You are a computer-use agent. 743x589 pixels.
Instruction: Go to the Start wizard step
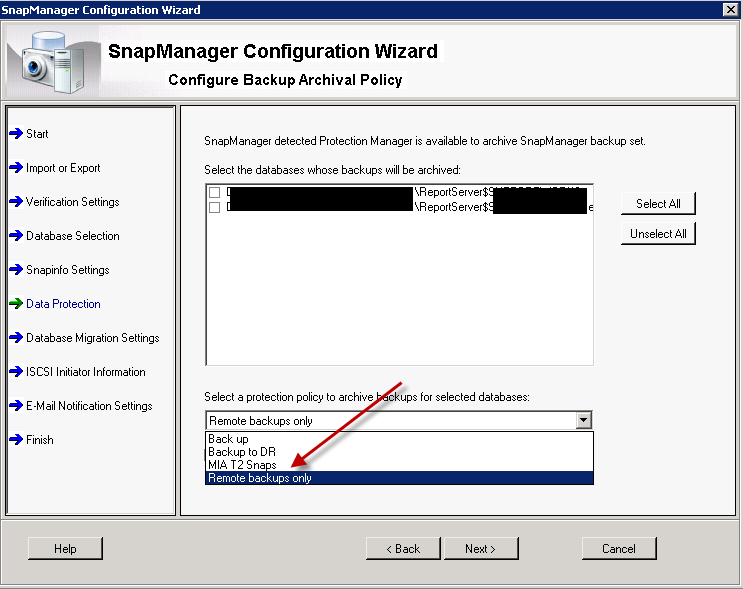(x=37, y=134)
